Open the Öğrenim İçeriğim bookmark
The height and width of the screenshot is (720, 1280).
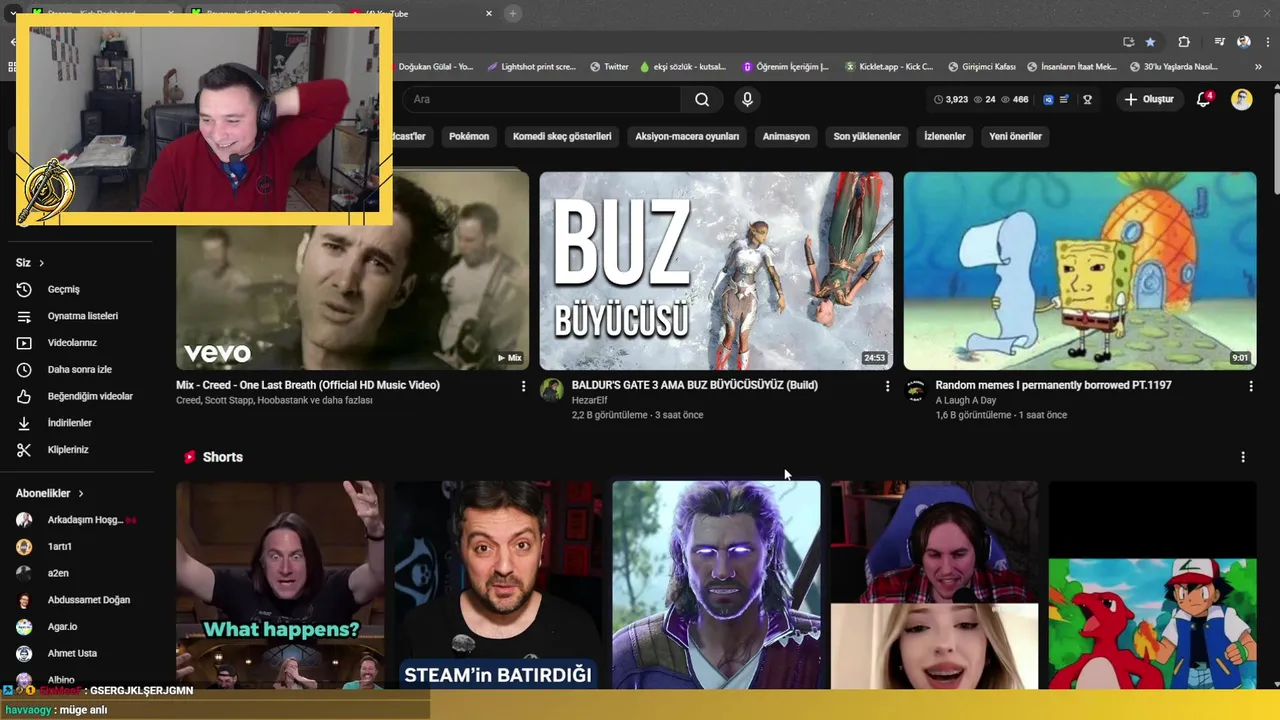click(x=786, y=67)
